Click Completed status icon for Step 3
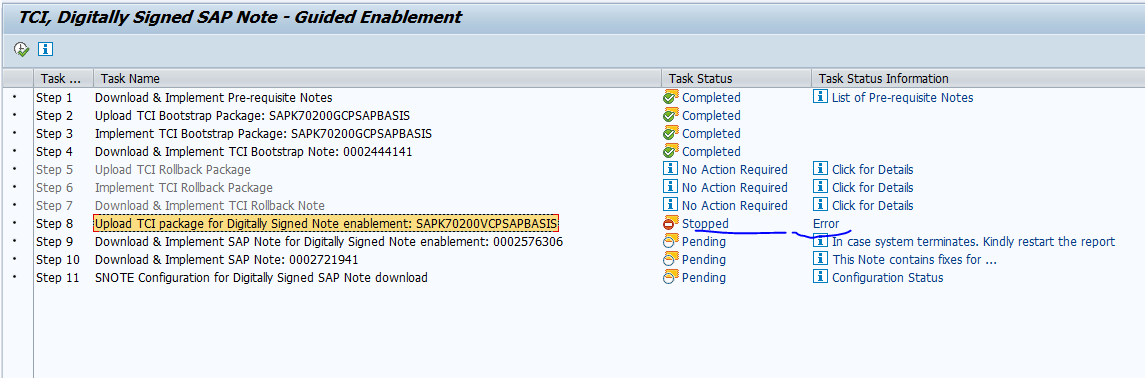The width and height of the screenshot is (1145, 378). tap(670, 134)
